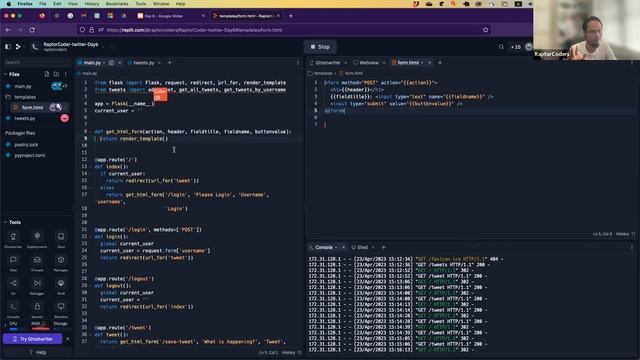Viewport: 640px width, 360px height.
Task: Click the red remove badge beside tweets.py
Action: (x=64, y=118)
